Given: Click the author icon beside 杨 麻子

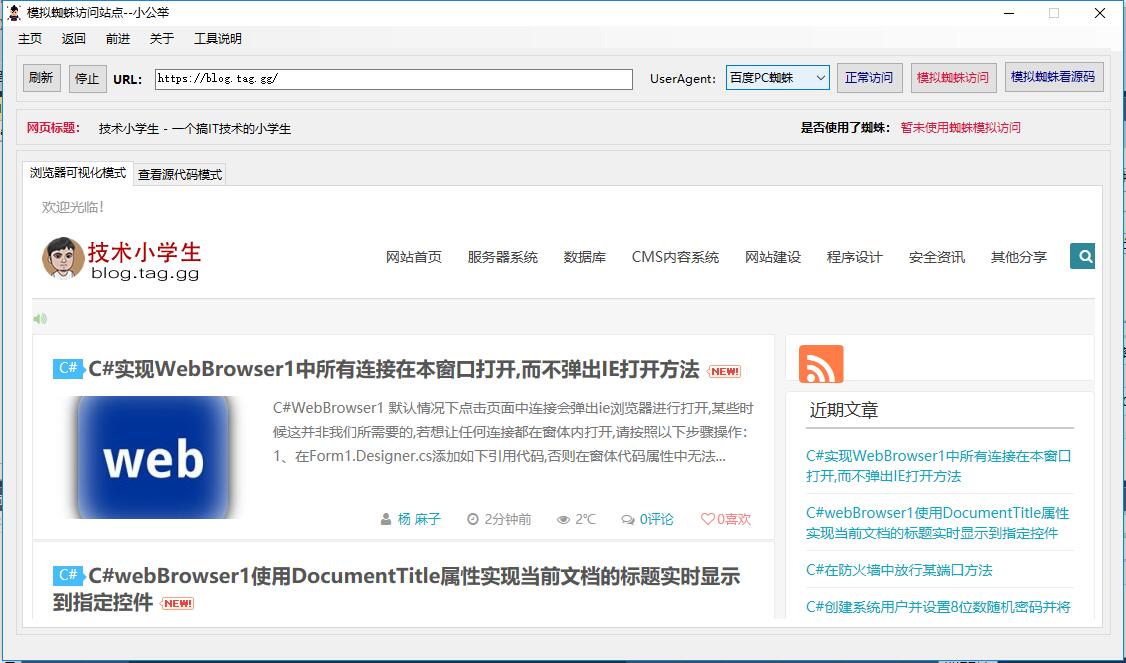Looking at the screenshot, I should [385, 519].
